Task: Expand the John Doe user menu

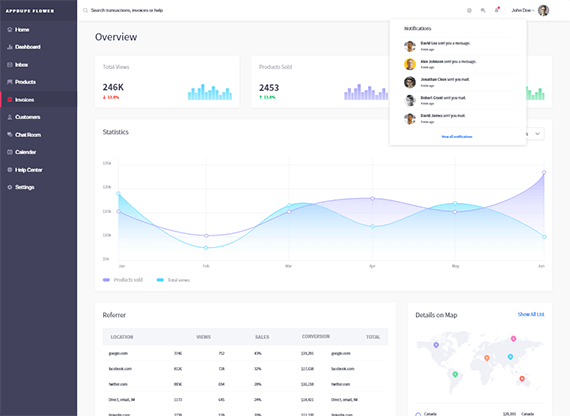Action: point(530,10)
